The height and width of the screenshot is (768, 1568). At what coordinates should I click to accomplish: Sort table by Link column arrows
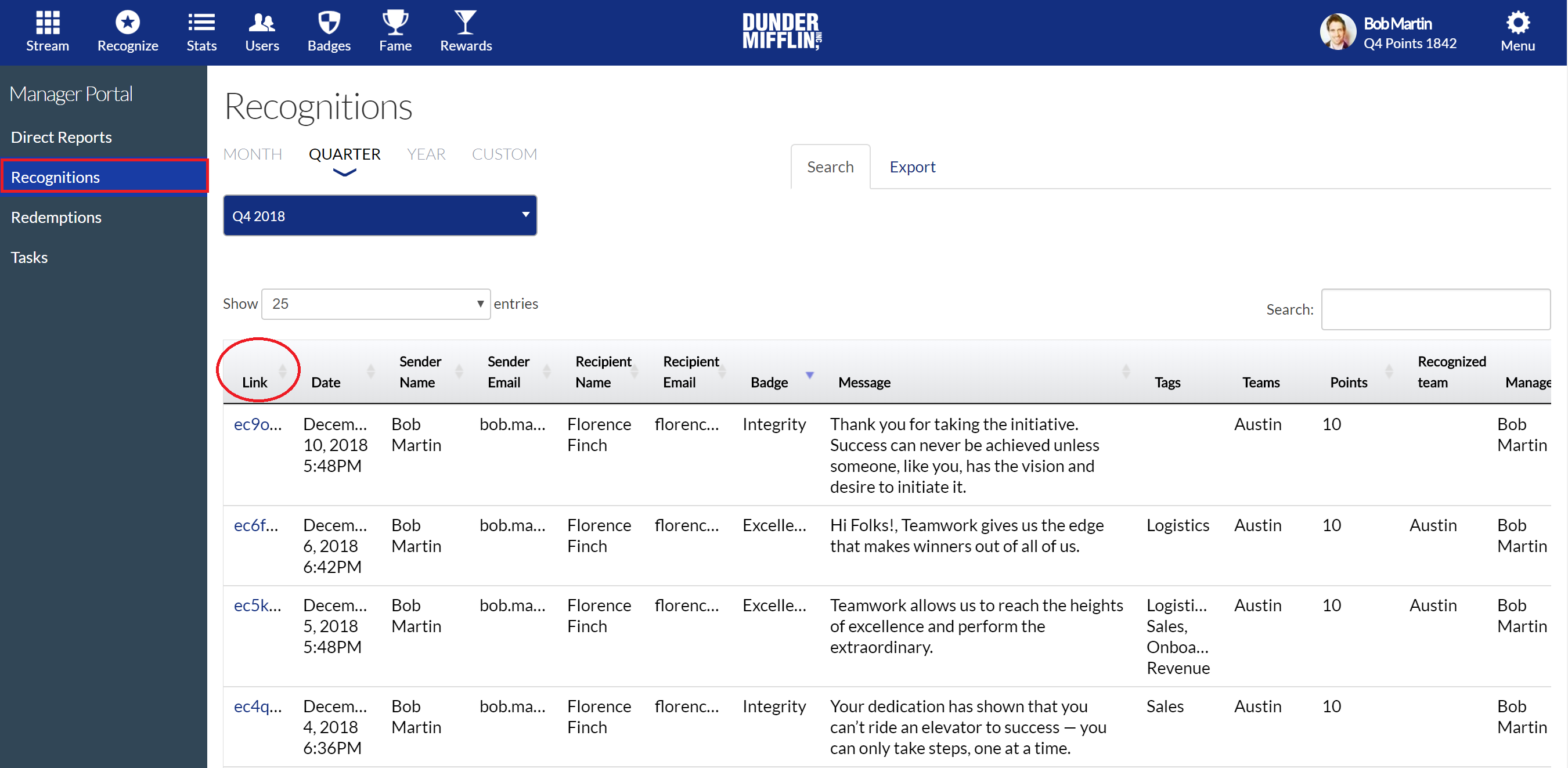[x=283, y=370]
